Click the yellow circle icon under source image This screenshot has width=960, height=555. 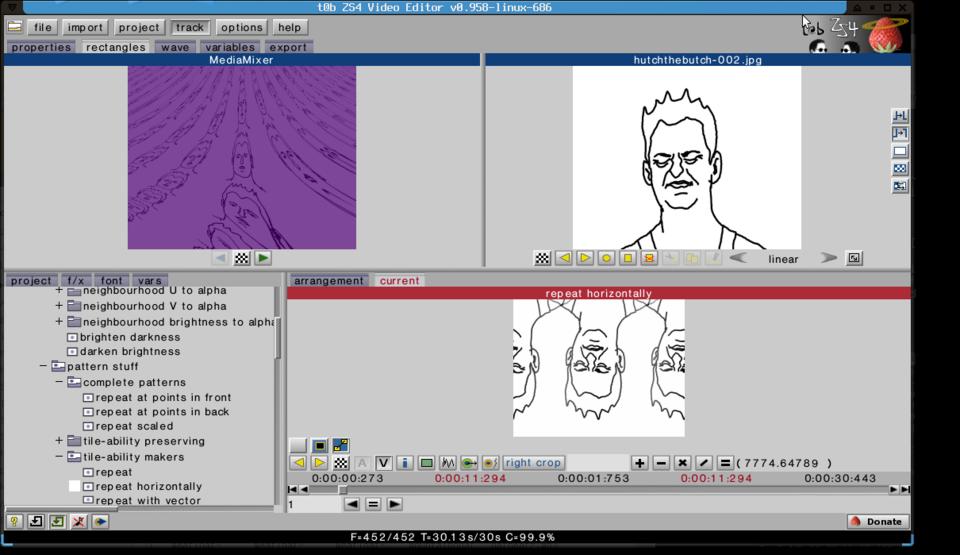[606, 258]
